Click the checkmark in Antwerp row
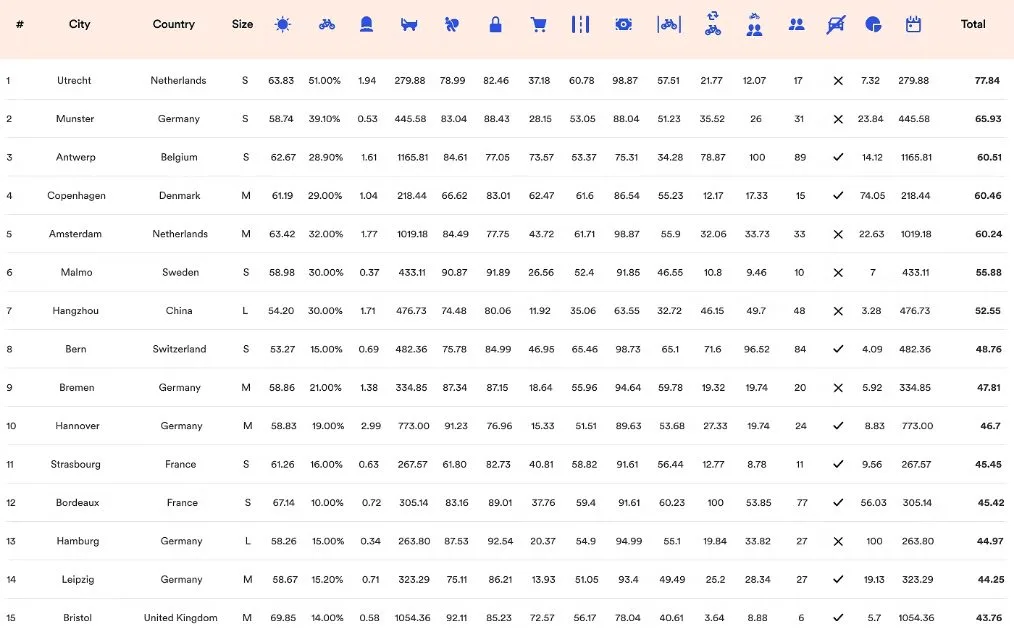The height and width of the screenshot is (632, 1014). coord(838,157)
